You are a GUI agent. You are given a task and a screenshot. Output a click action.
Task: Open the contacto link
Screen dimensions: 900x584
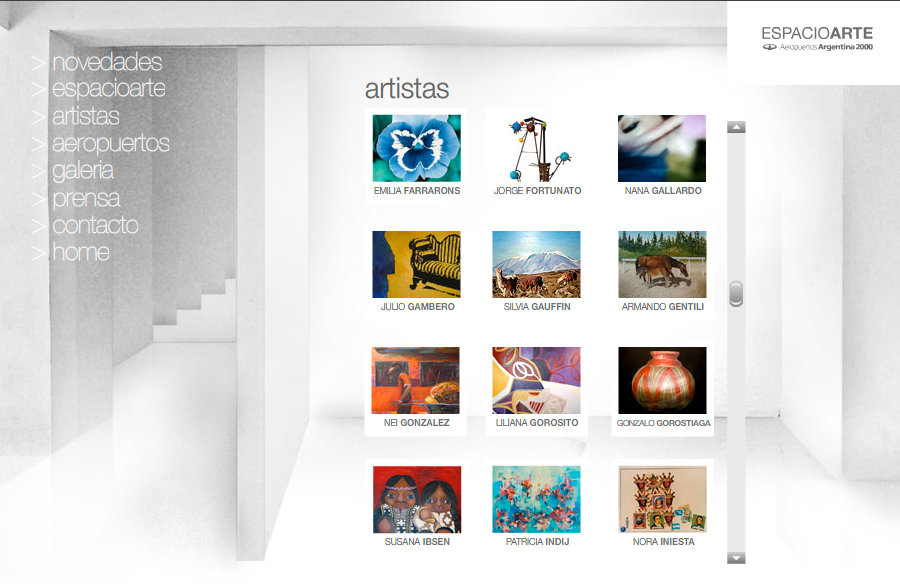[x=95, y=225]
